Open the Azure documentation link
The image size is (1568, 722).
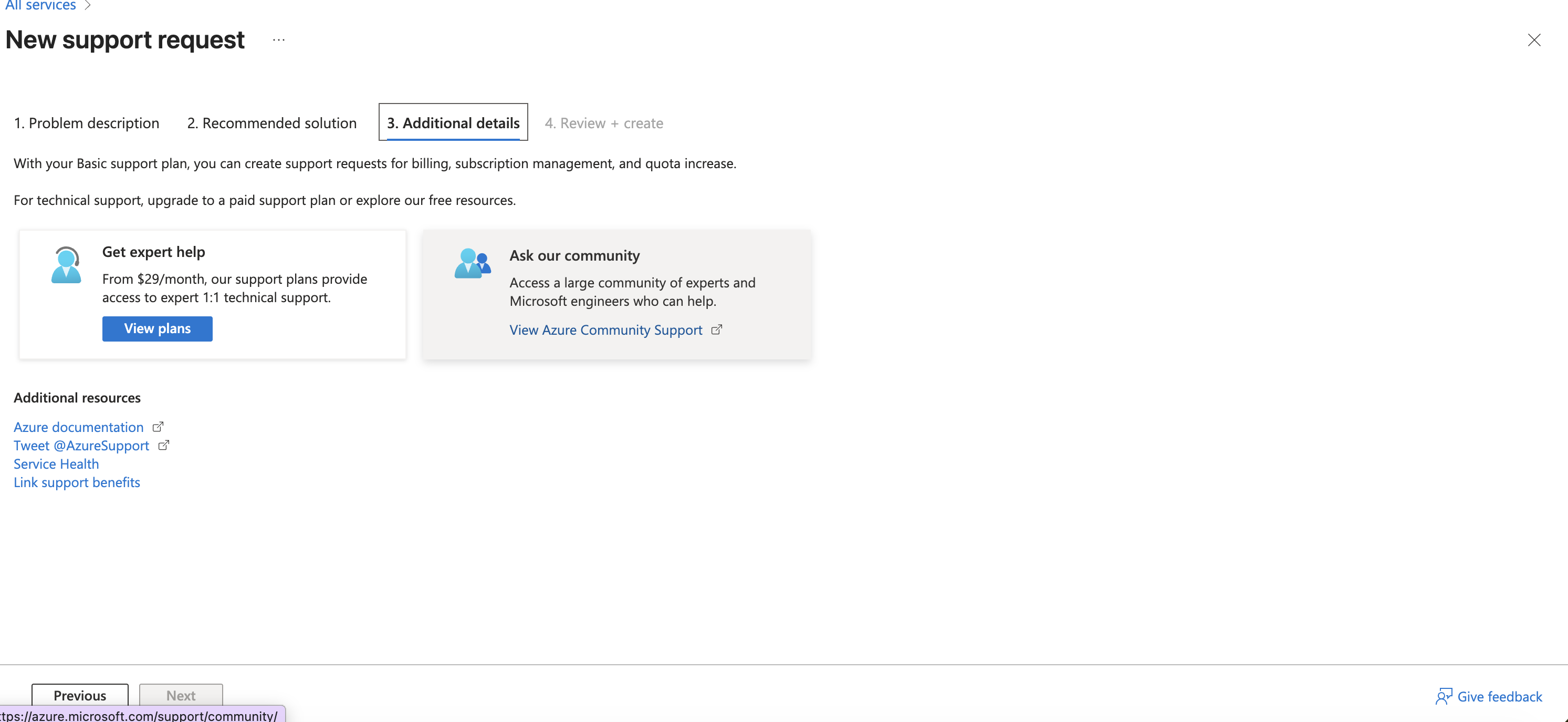78,427
